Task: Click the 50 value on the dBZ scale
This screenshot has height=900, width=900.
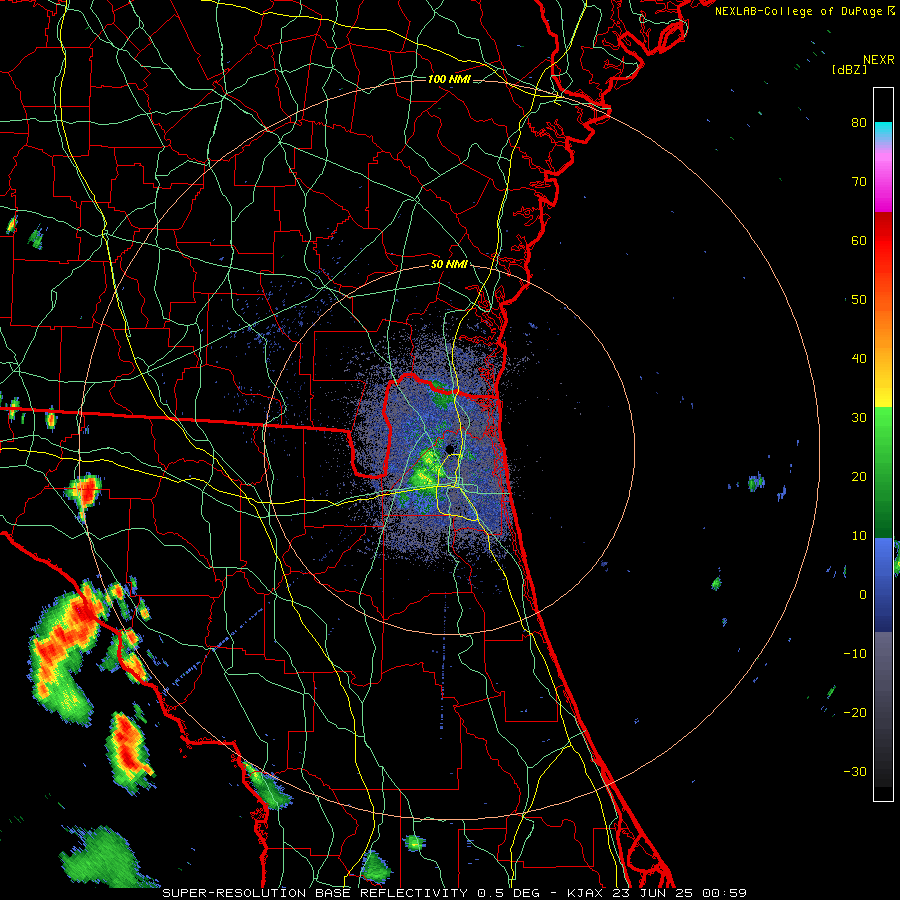Action: [x=859, y=300]
